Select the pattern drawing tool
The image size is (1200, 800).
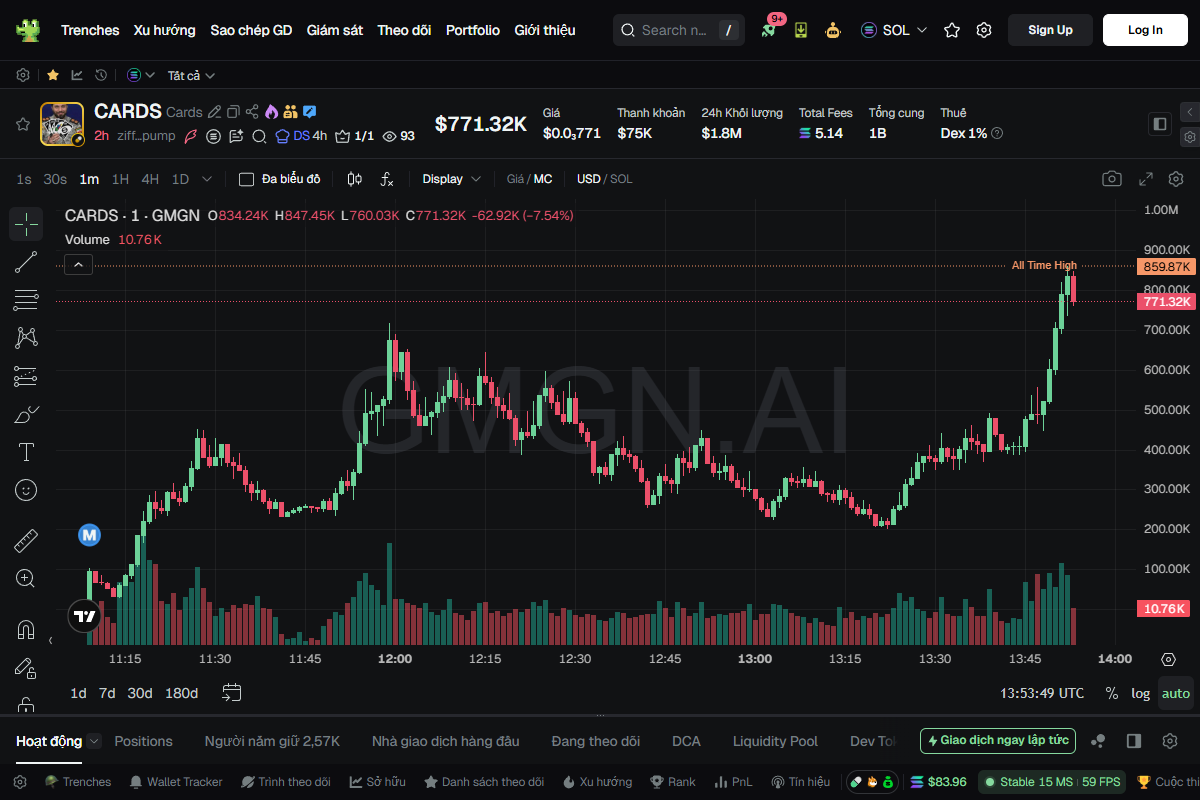pos(26,338)
